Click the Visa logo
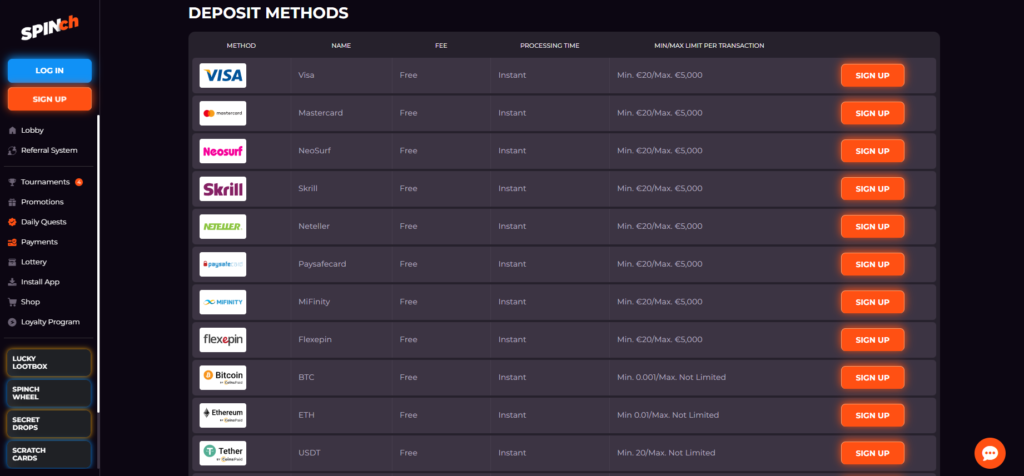Viewport: 1024px width, 476px height. click(223, 76)
